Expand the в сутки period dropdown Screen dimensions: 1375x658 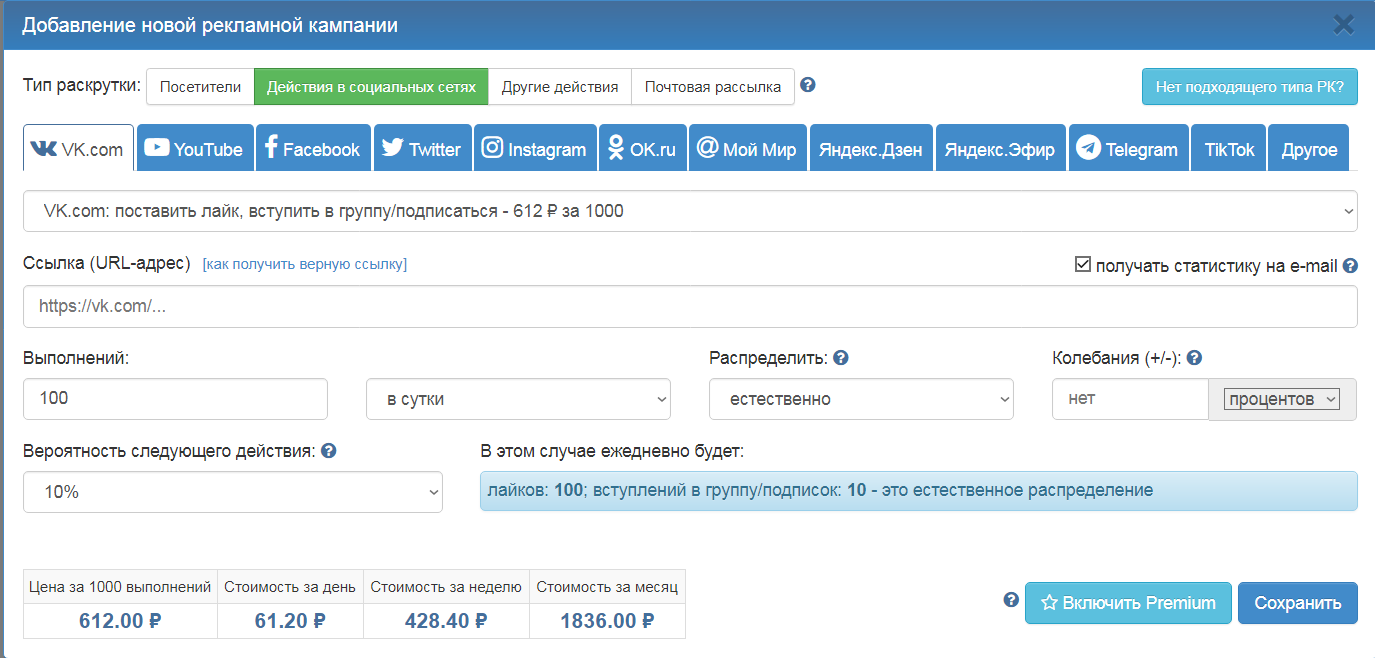point(518,399)
